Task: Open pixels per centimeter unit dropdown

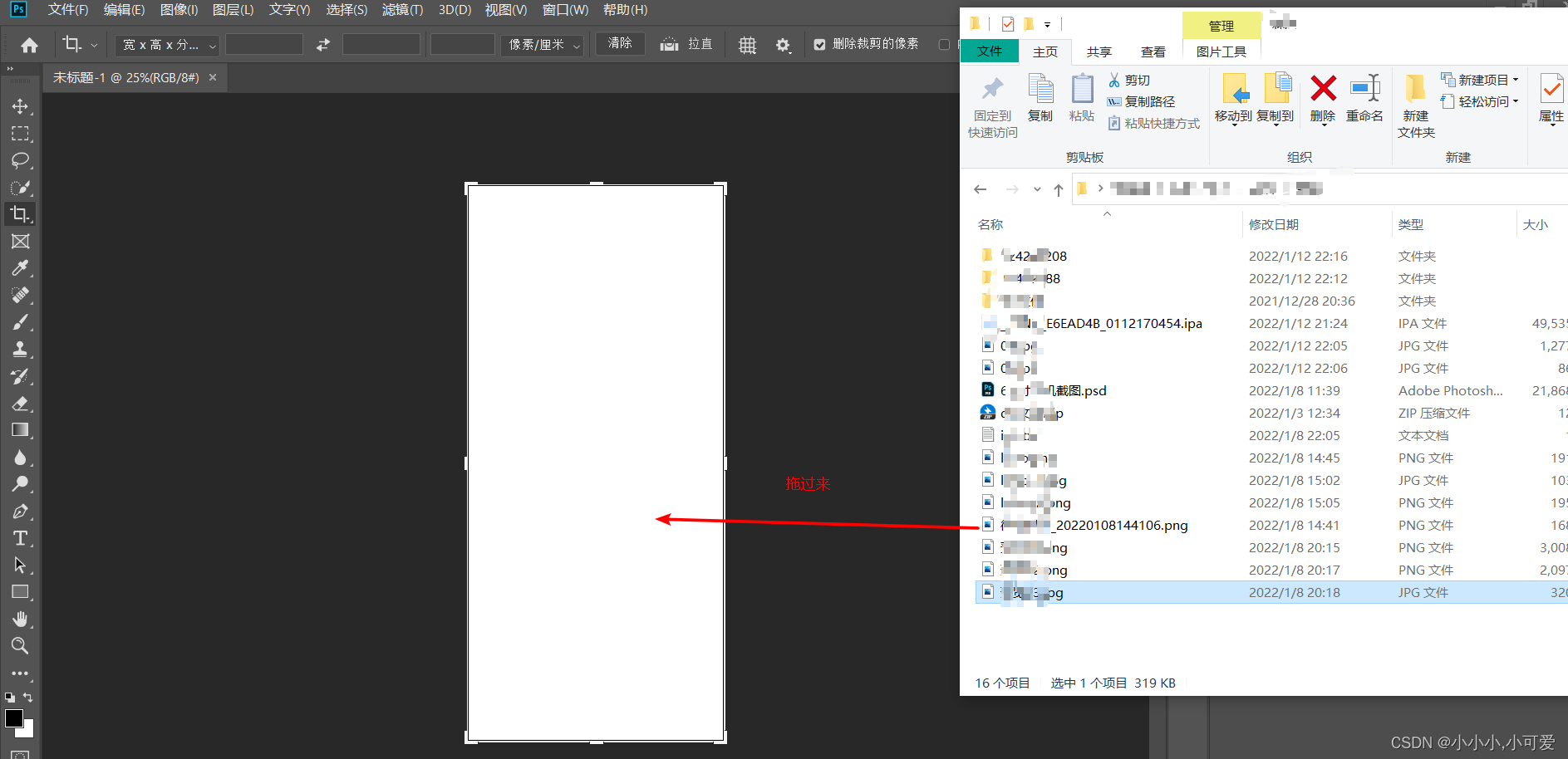Action: coord(542,45)
